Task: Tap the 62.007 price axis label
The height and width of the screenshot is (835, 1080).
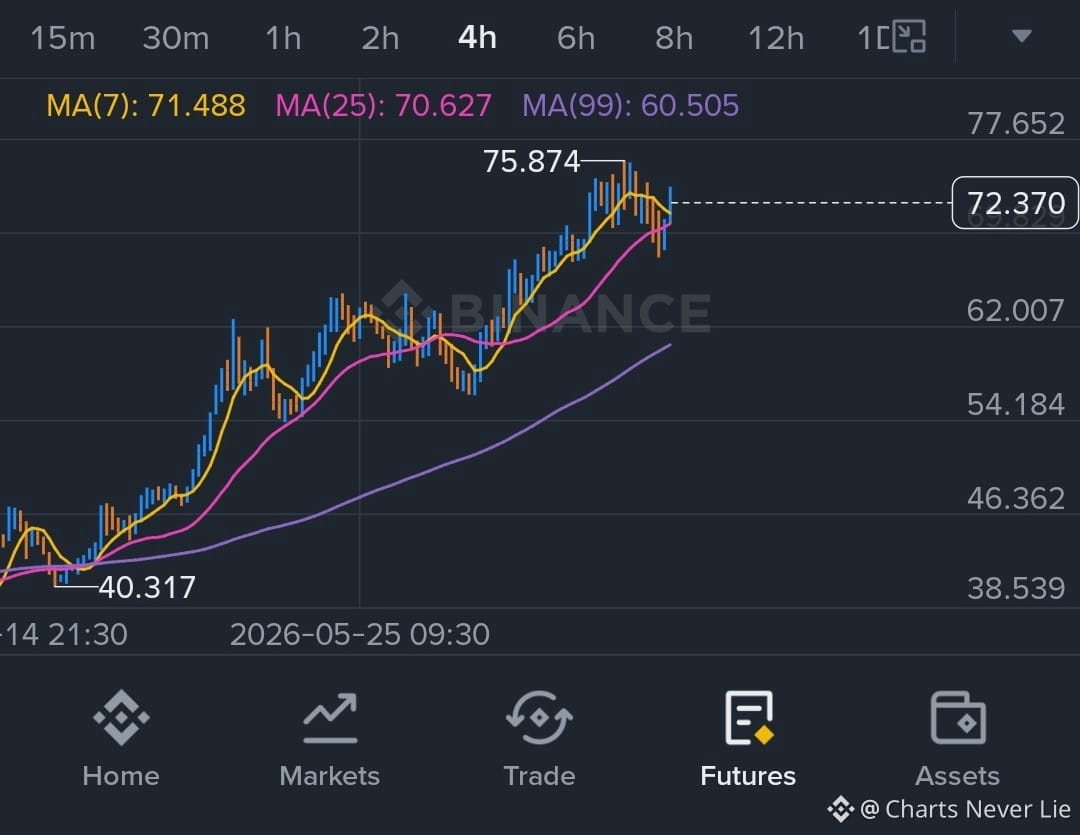Action: point(1016,311)
